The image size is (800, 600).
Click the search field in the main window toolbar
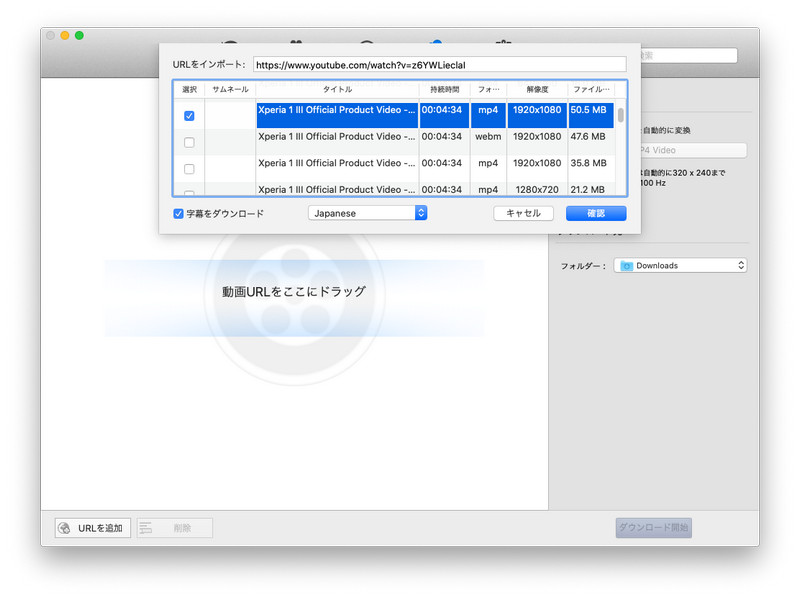689,56
